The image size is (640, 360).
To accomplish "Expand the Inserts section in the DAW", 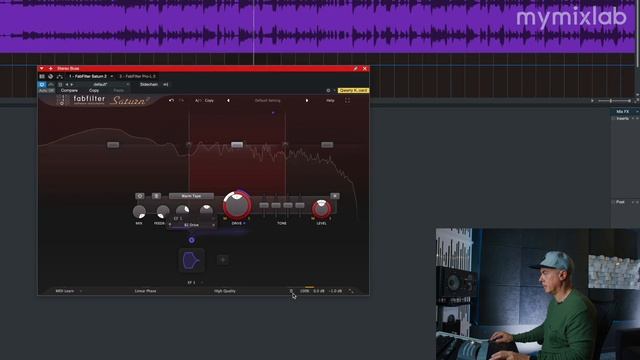I will pyautogui.click(x=623, y=118).
